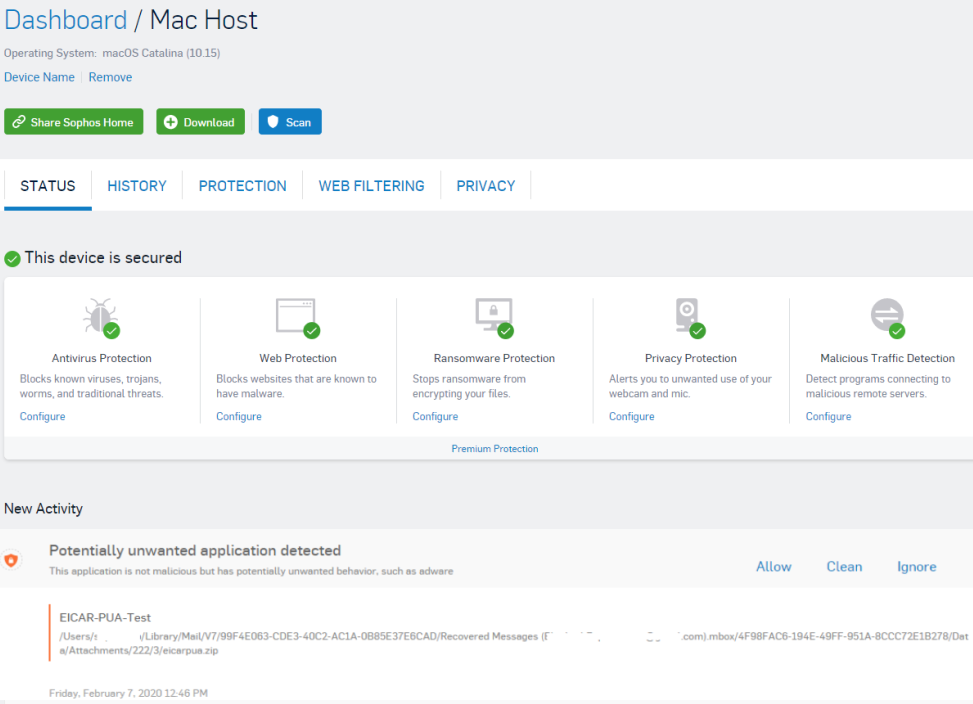Viewport: 973px width, 704px height.
Task: Return to the Dashboard via breadcrumb
Action: click(65, 20)
